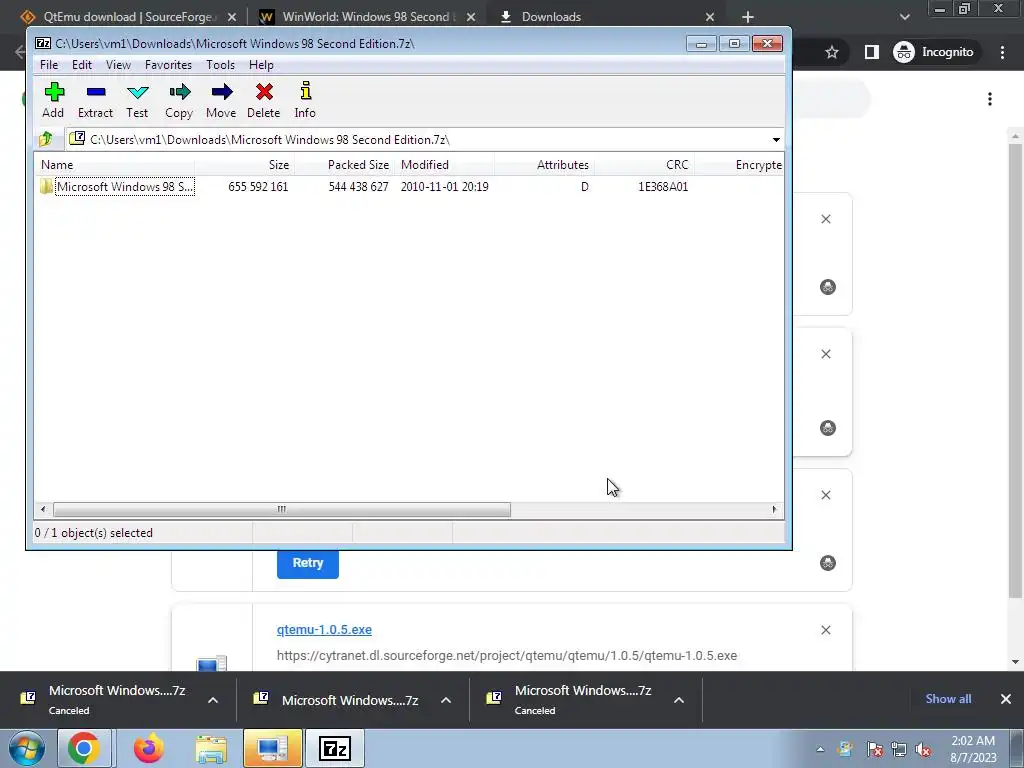Run the Test archive tool
The image size is (1024, 768).
137,100
